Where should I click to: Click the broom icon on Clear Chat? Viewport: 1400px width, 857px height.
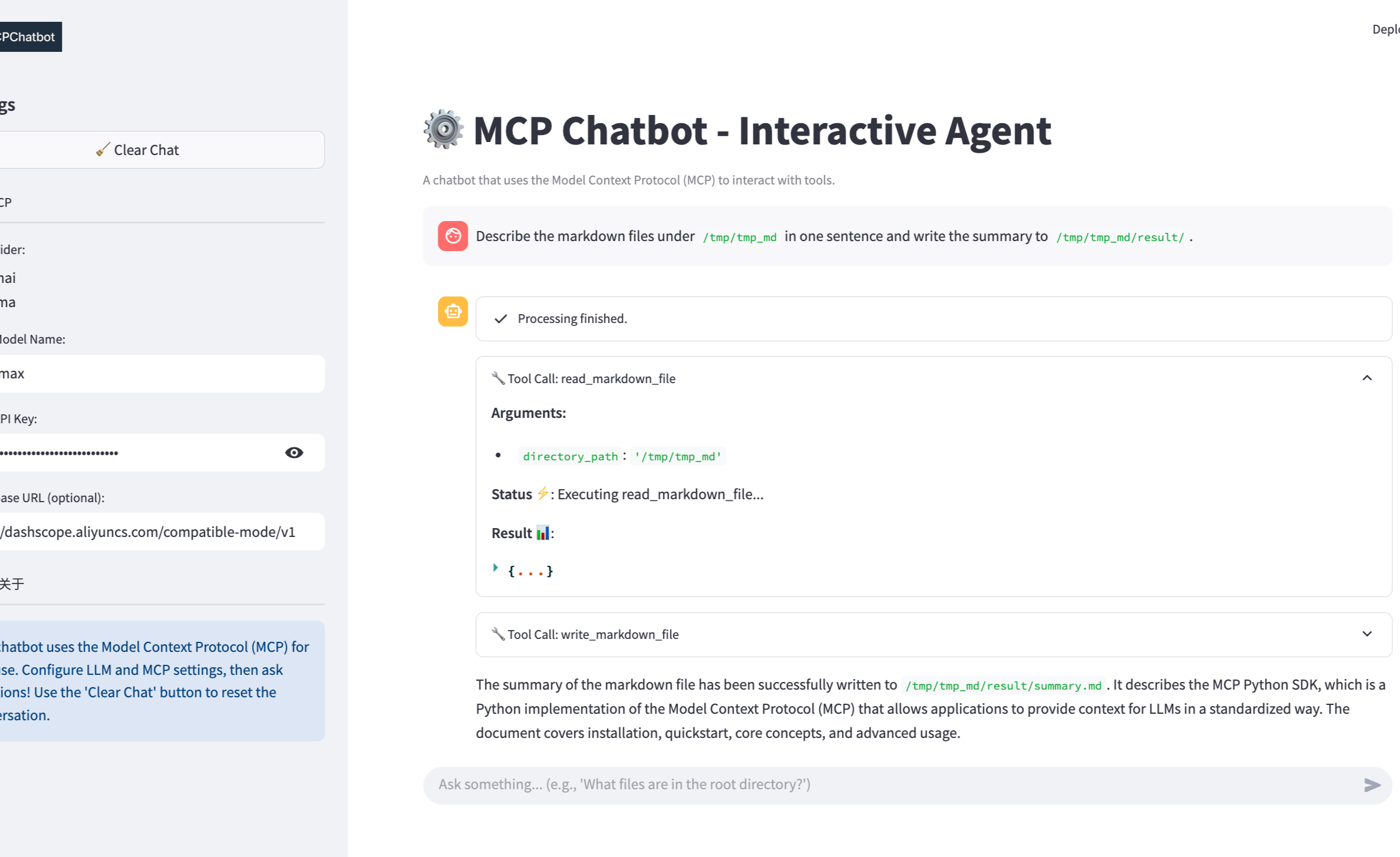click(x=103, y=149)
